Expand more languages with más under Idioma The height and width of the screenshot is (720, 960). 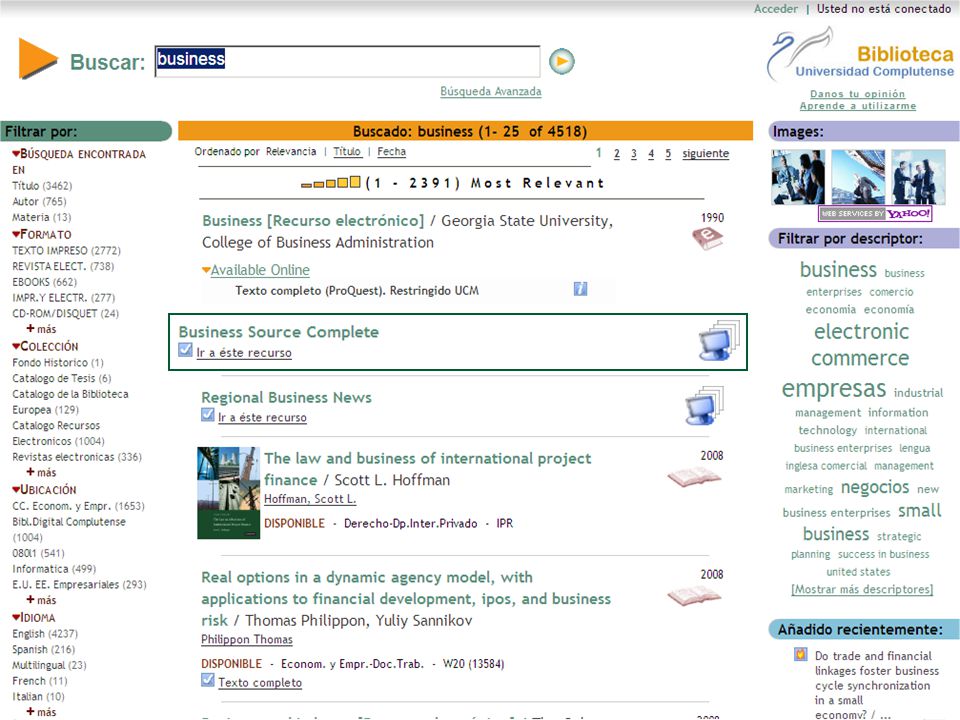click(x=41, y=711)
